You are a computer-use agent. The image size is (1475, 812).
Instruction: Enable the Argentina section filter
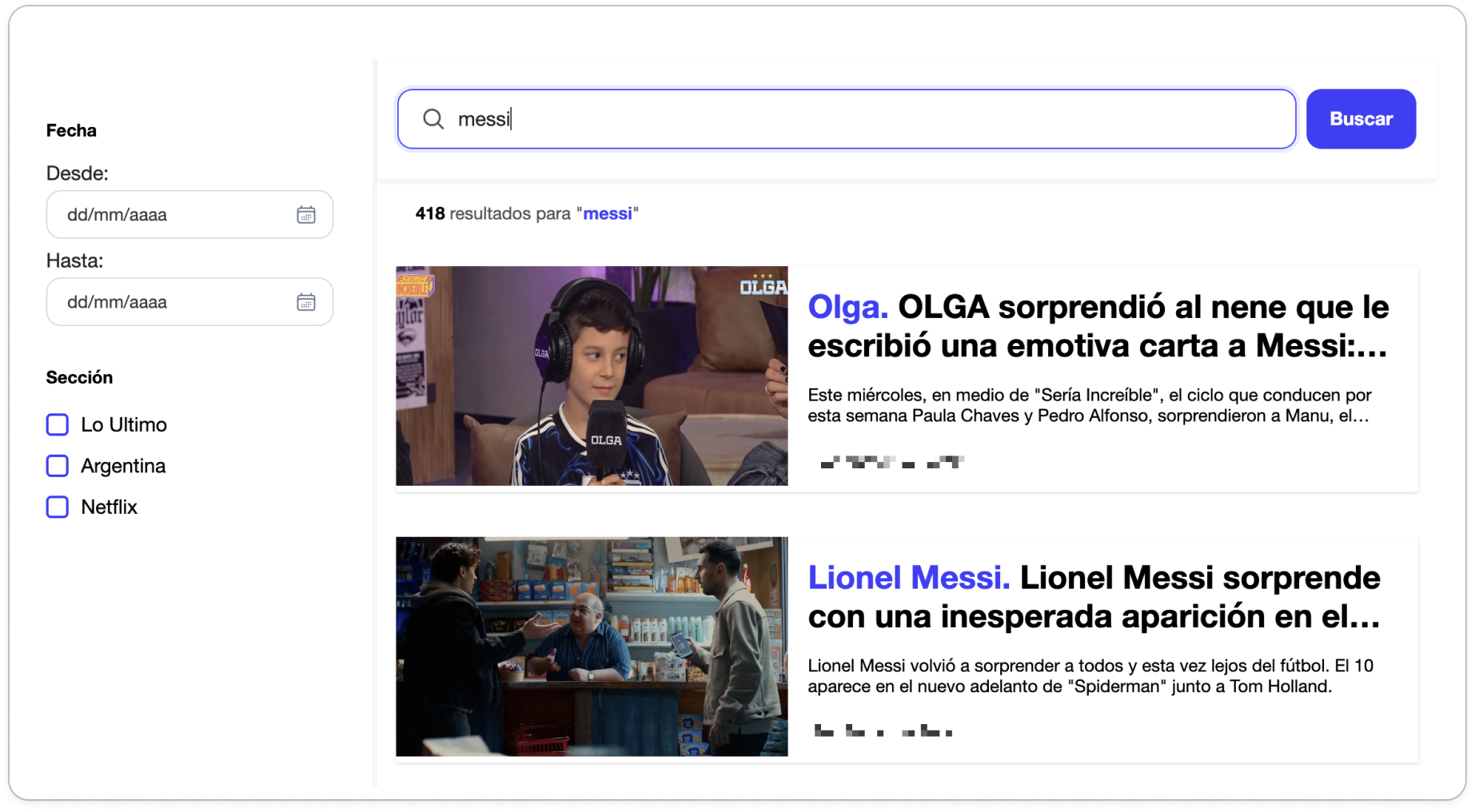point(58,466)
